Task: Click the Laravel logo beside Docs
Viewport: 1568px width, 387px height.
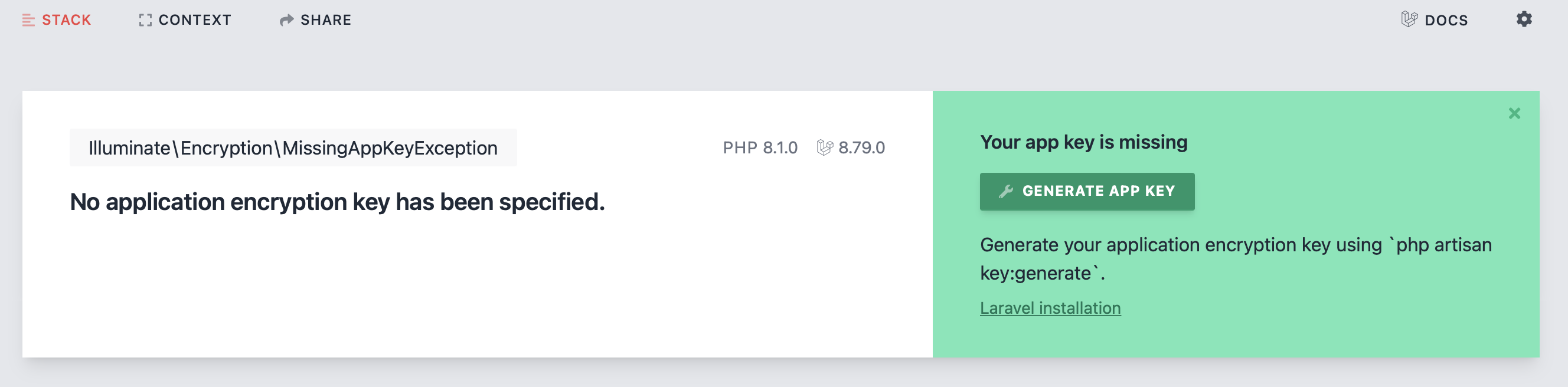Action: point(1409,19)
